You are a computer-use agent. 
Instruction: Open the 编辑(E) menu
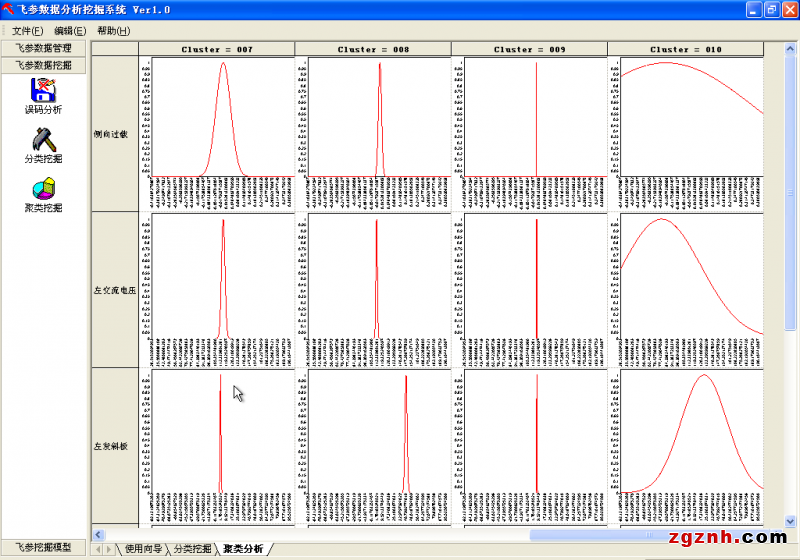(70, 31)
